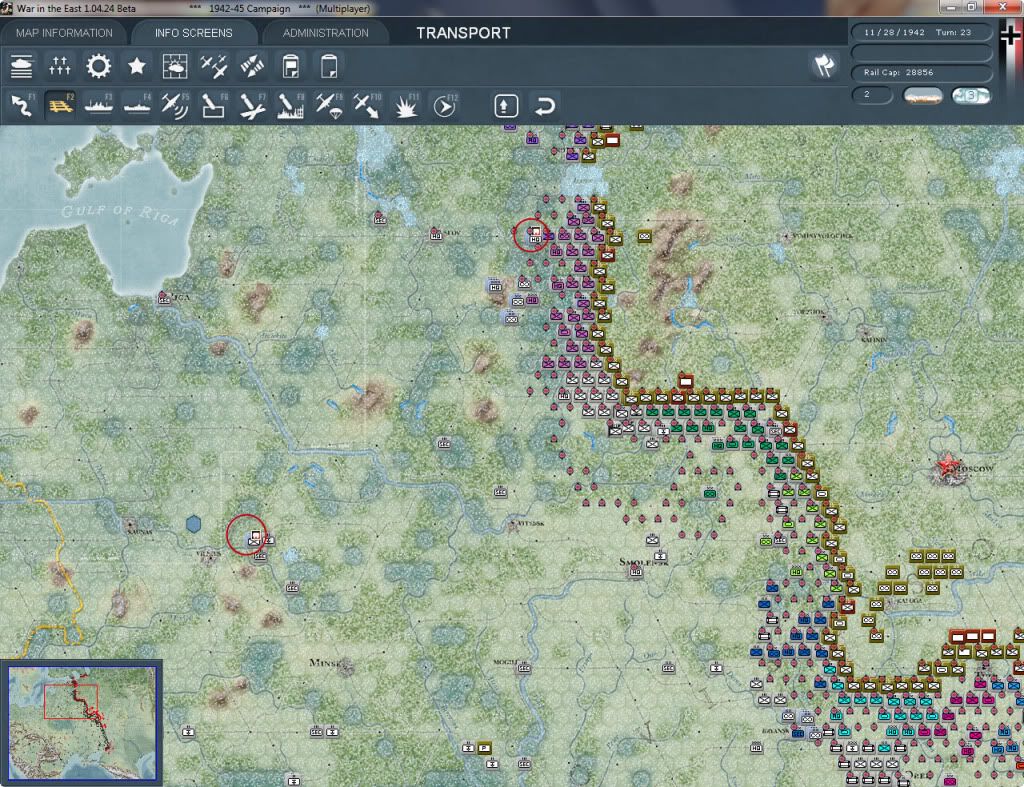Open the clipboard with flag report icon

click(x=291, y=67)
